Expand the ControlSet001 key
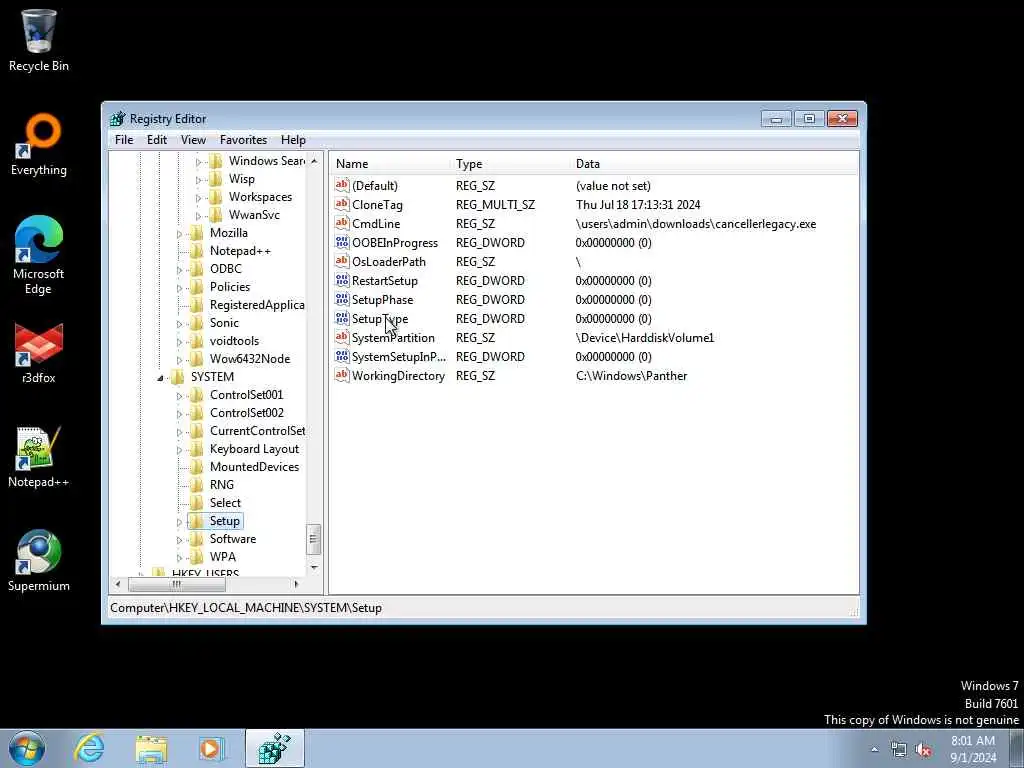1024x768 pixels. 180,395
